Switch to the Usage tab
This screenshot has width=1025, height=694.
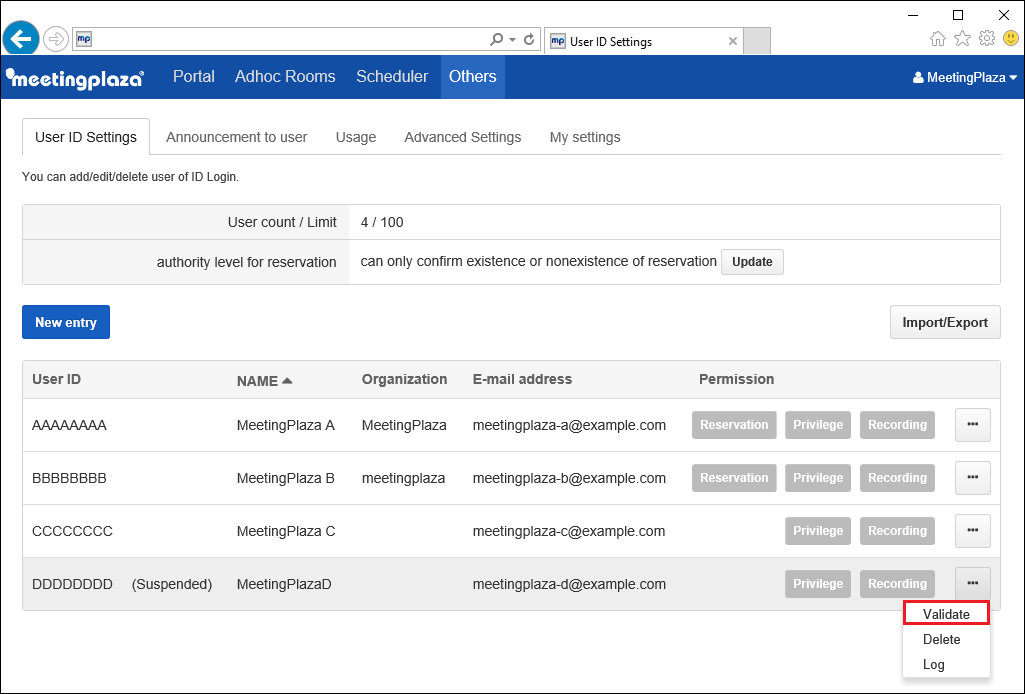[356, 137]
